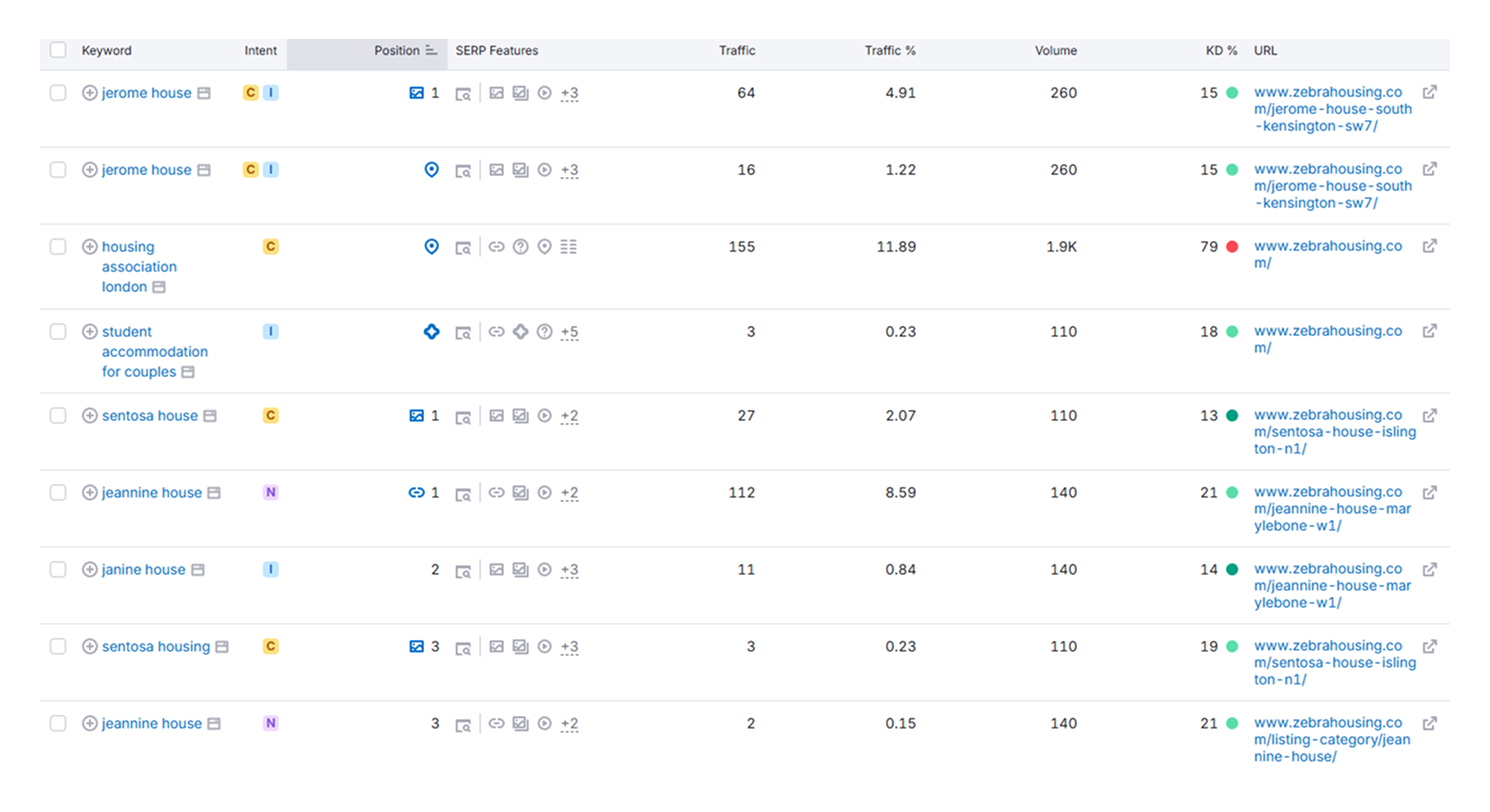This screenshot has height=812, width=1490.
Task: Open the 'student accommodation for couples' keyword link
Action: tap(155, 352)
